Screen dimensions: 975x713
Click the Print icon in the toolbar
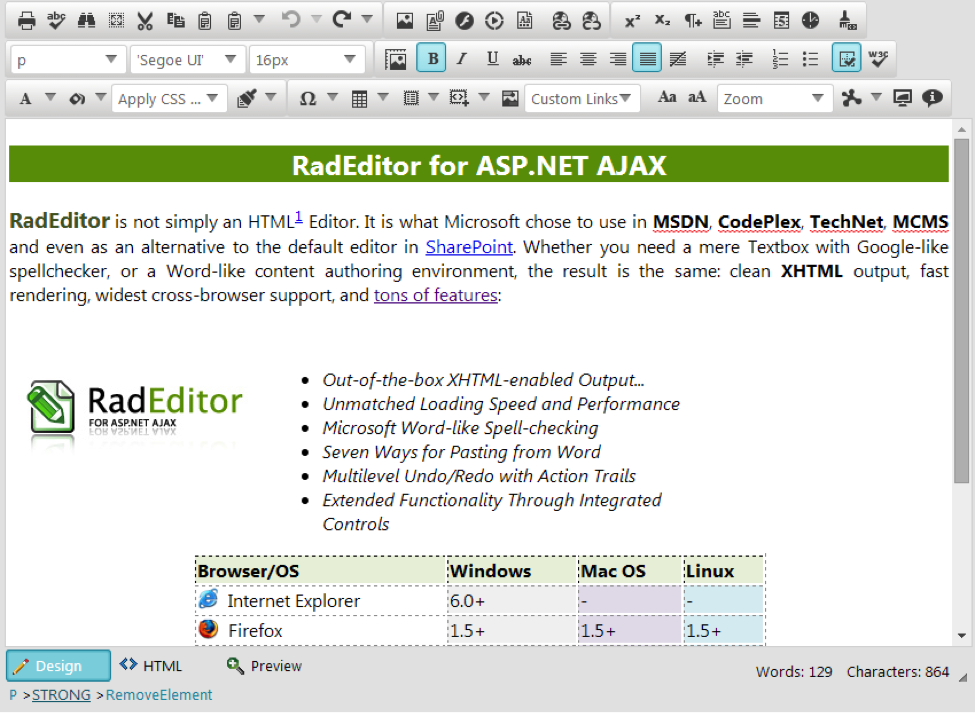(x=27, y=21)
